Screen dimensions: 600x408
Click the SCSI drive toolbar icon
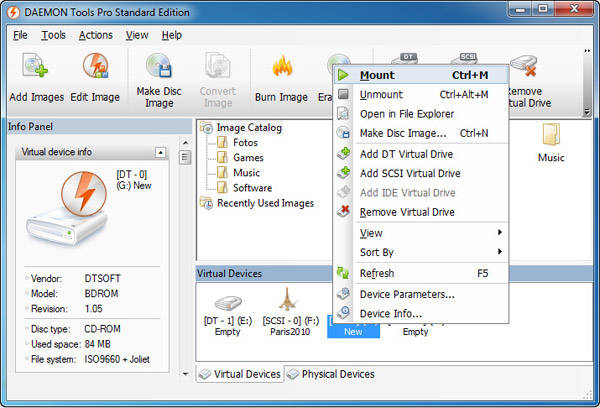[465, 58]
